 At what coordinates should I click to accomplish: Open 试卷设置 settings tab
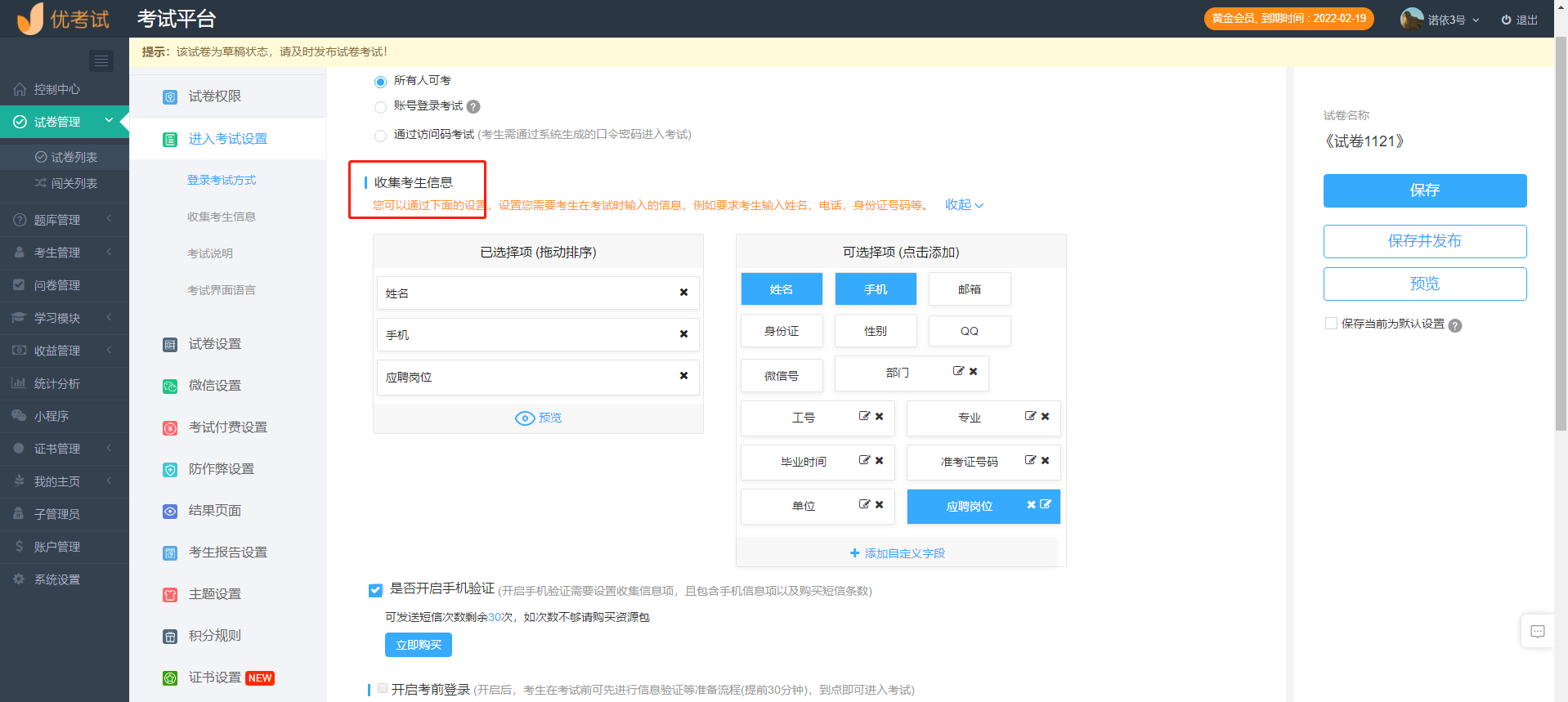[228, 344]
